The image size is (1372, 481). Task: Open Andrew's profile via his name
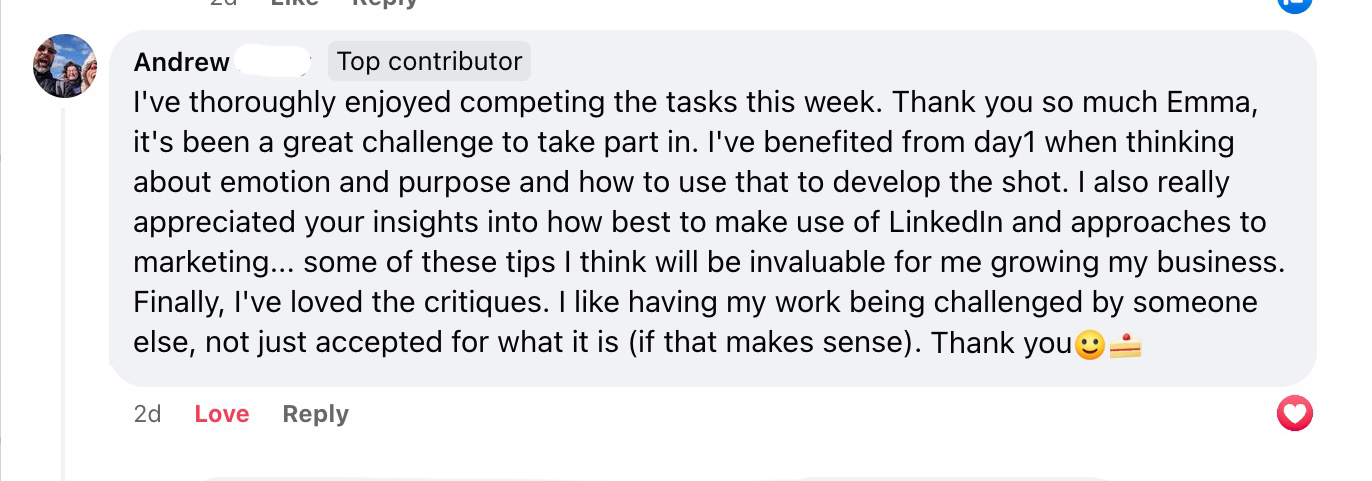pos(181,62)
